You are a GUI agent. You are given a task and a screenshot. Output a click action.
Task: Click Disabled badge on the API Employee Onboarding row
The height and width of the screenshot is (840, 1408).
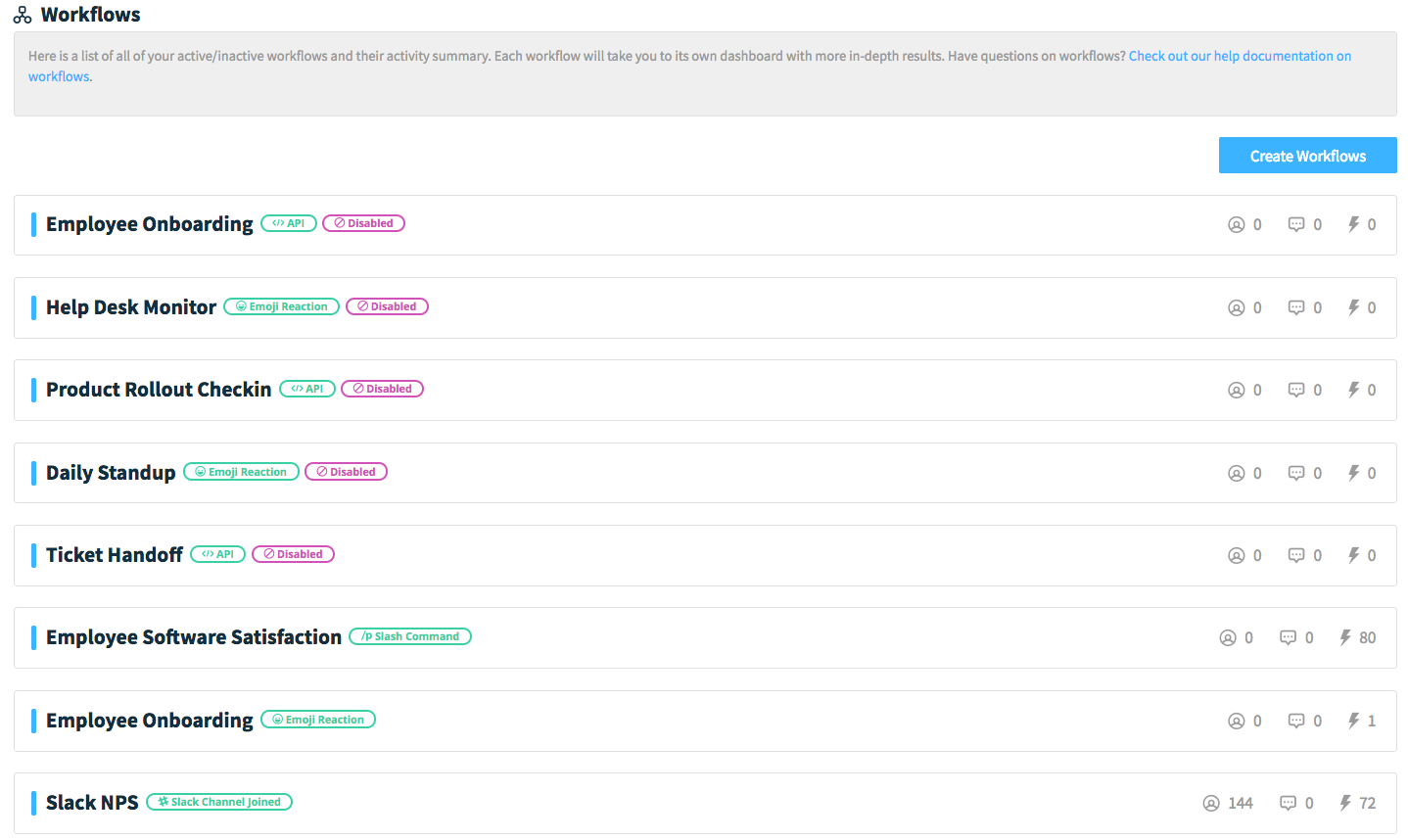363,223
